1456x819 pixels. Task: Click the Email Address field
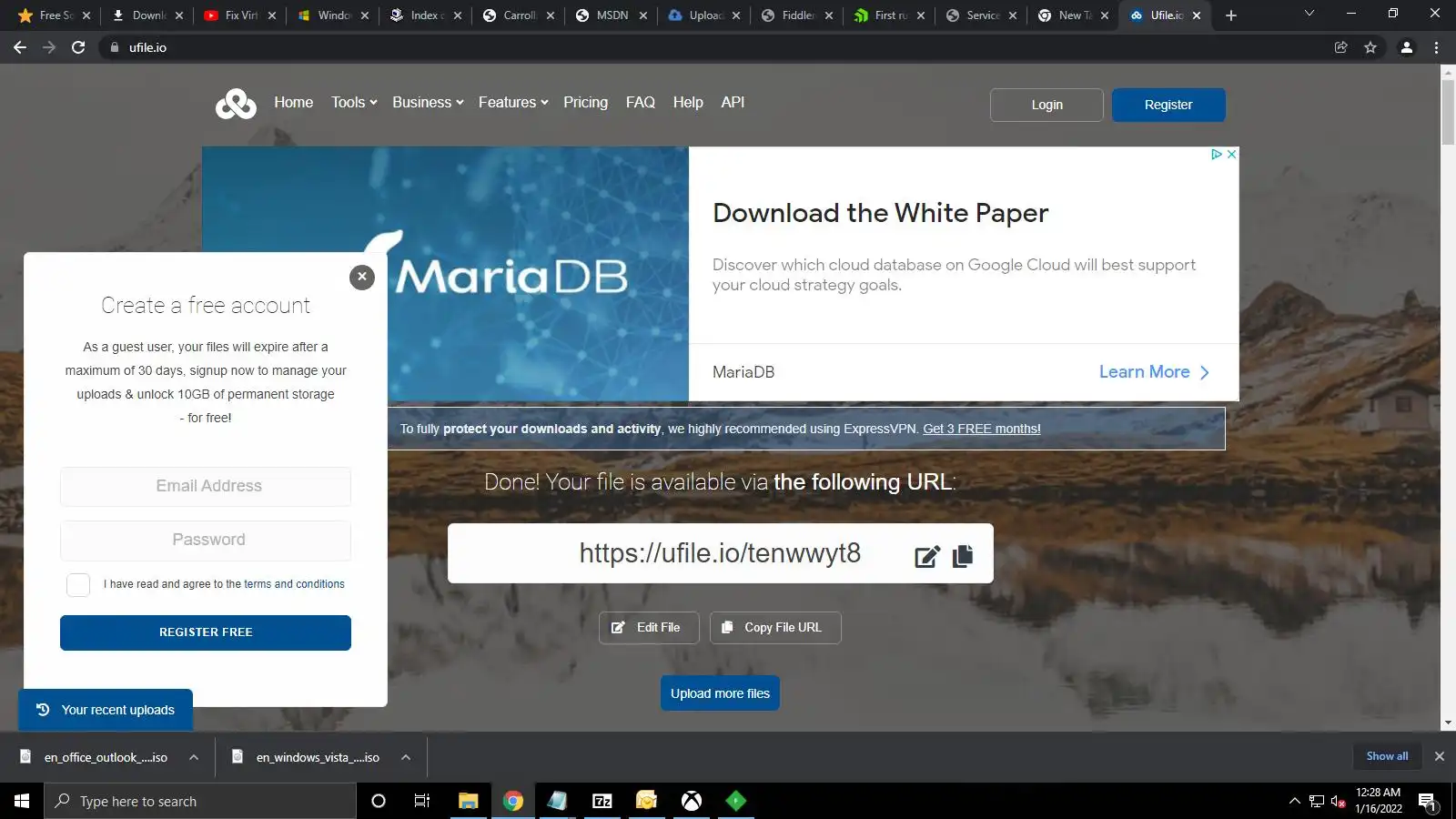pos(206,487)
